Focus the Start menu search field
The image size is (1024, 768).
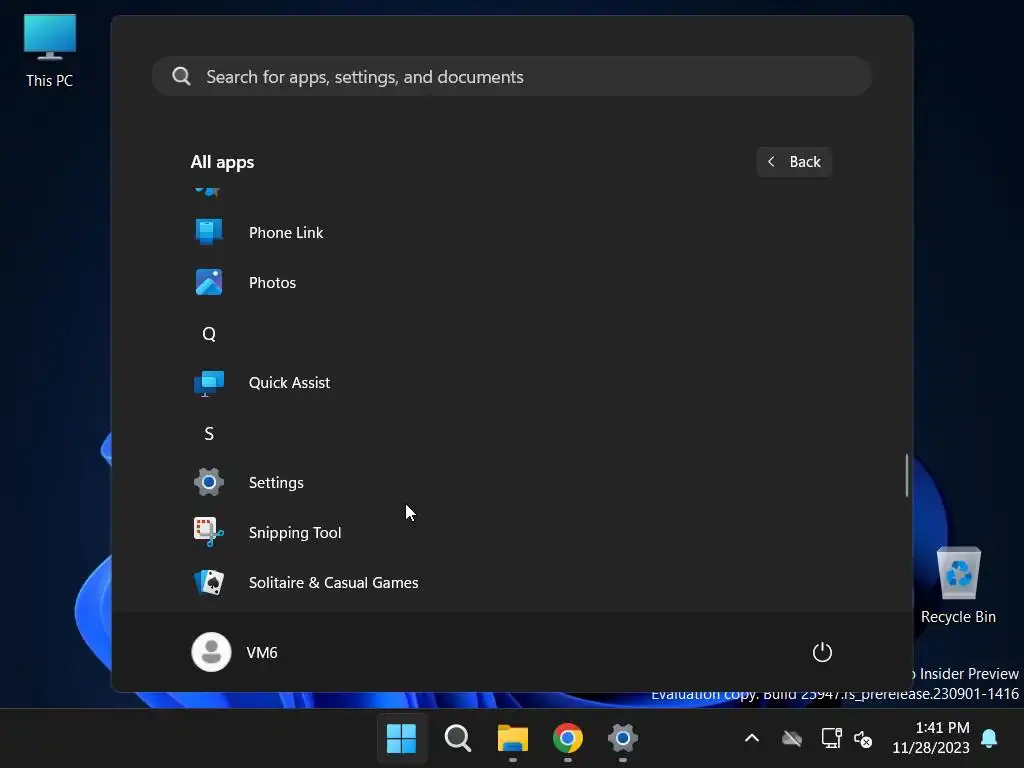(512, 76)
